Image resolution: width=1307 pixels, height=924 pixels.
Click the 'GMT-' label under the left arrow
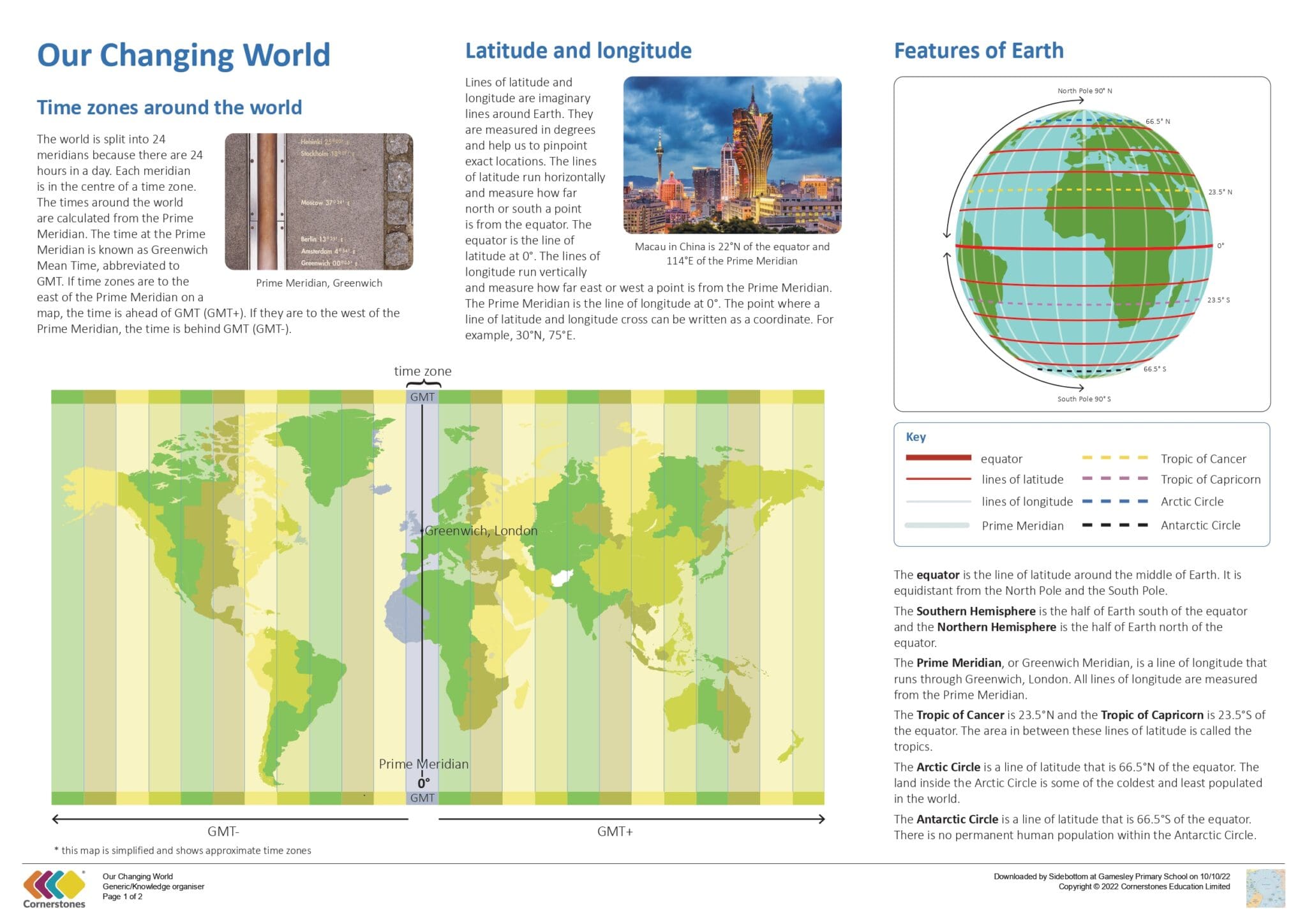(x=223, y=831)
